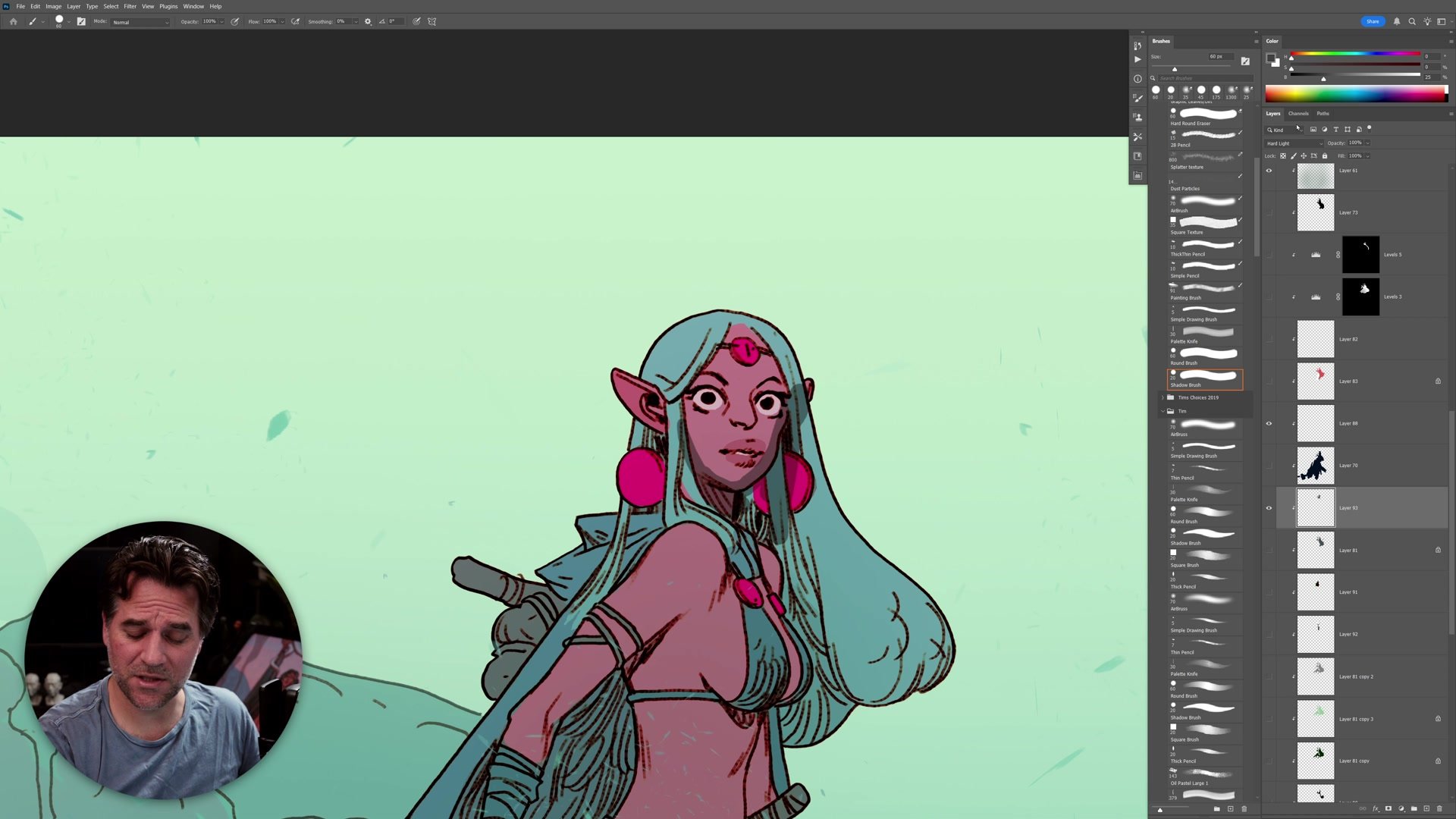Screen dimensions: 1456x819
Task: Open the search magnifier icon at top right
Action: tap(1412, 22)
